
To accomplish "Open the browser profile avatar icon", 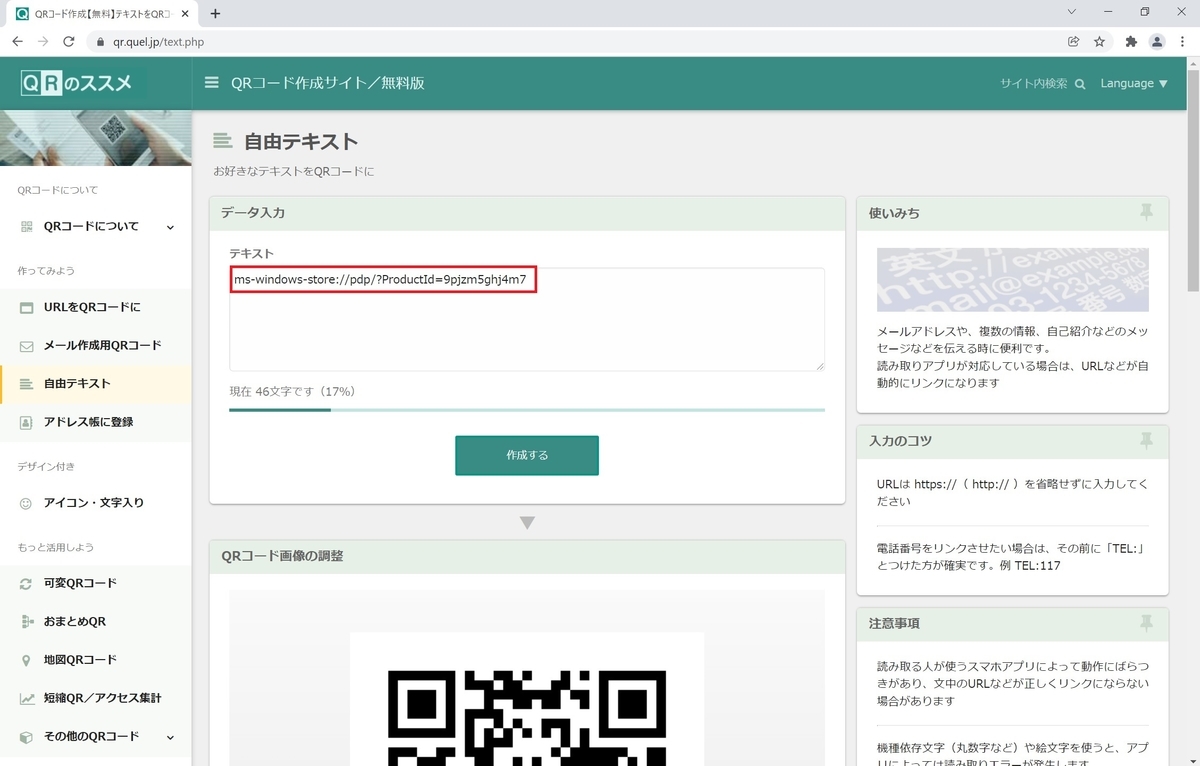I will (1157, 42).
